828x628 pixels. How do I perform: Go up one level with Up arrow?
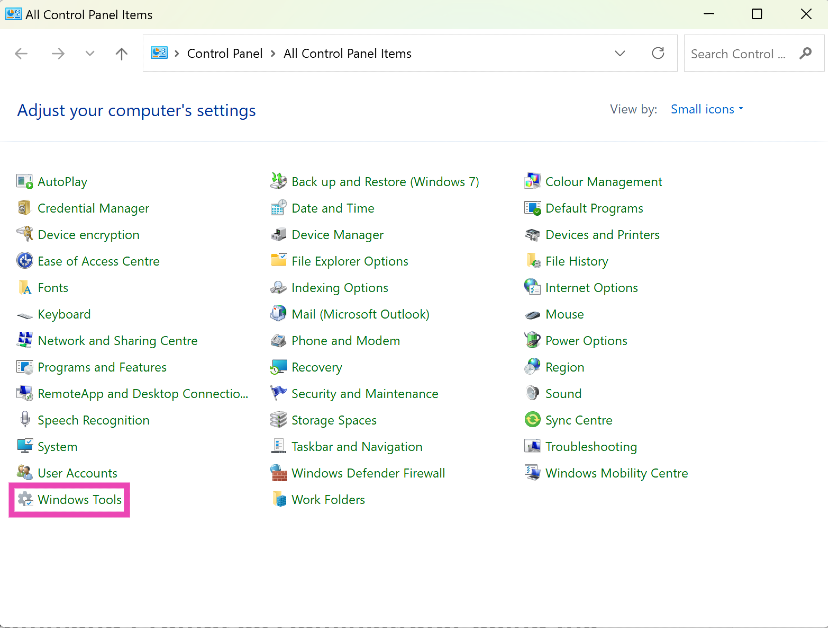121,54
